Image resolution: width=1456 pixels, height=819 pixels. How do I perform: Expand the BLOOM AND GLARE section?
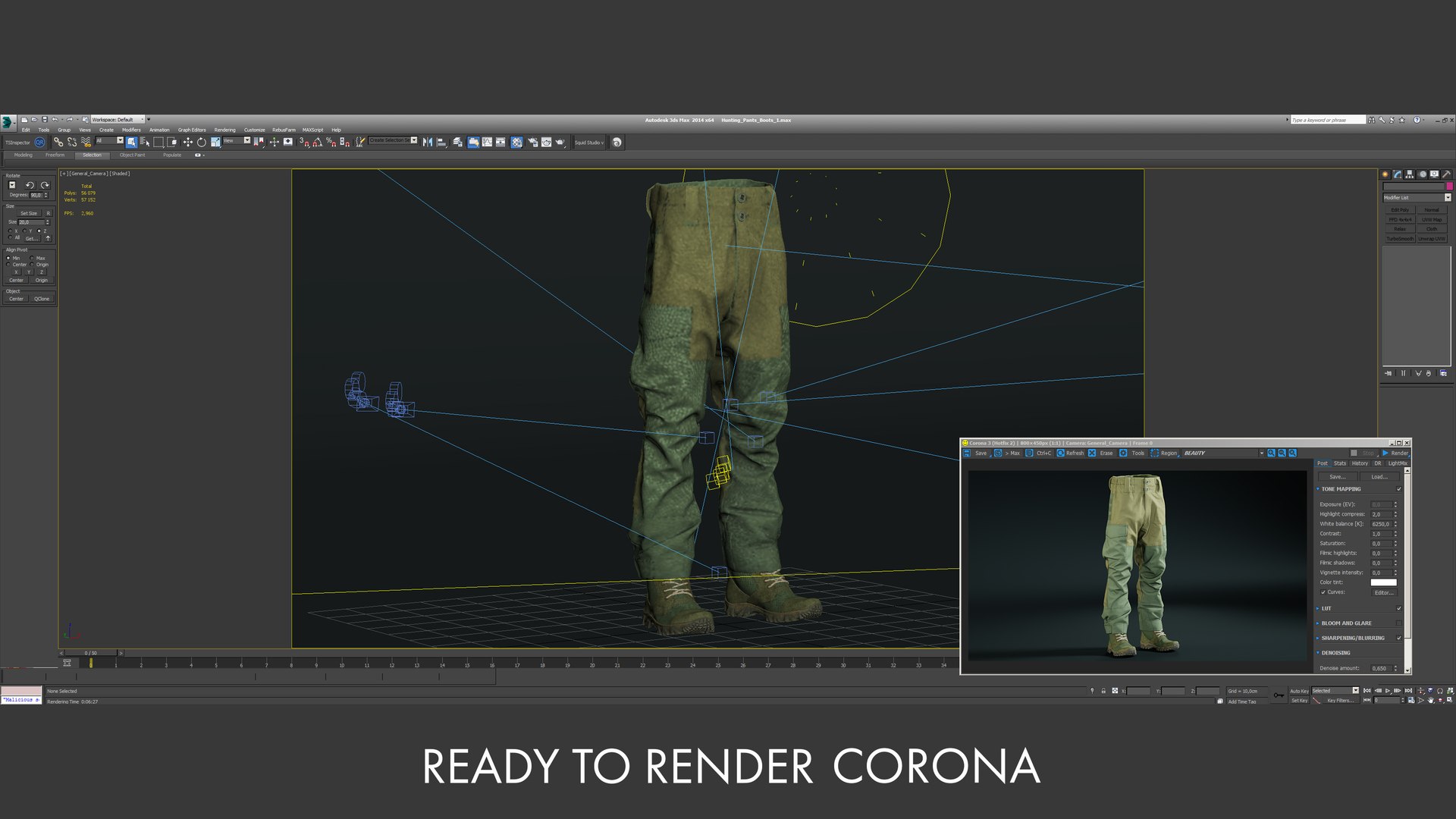tap(1318, 623)
